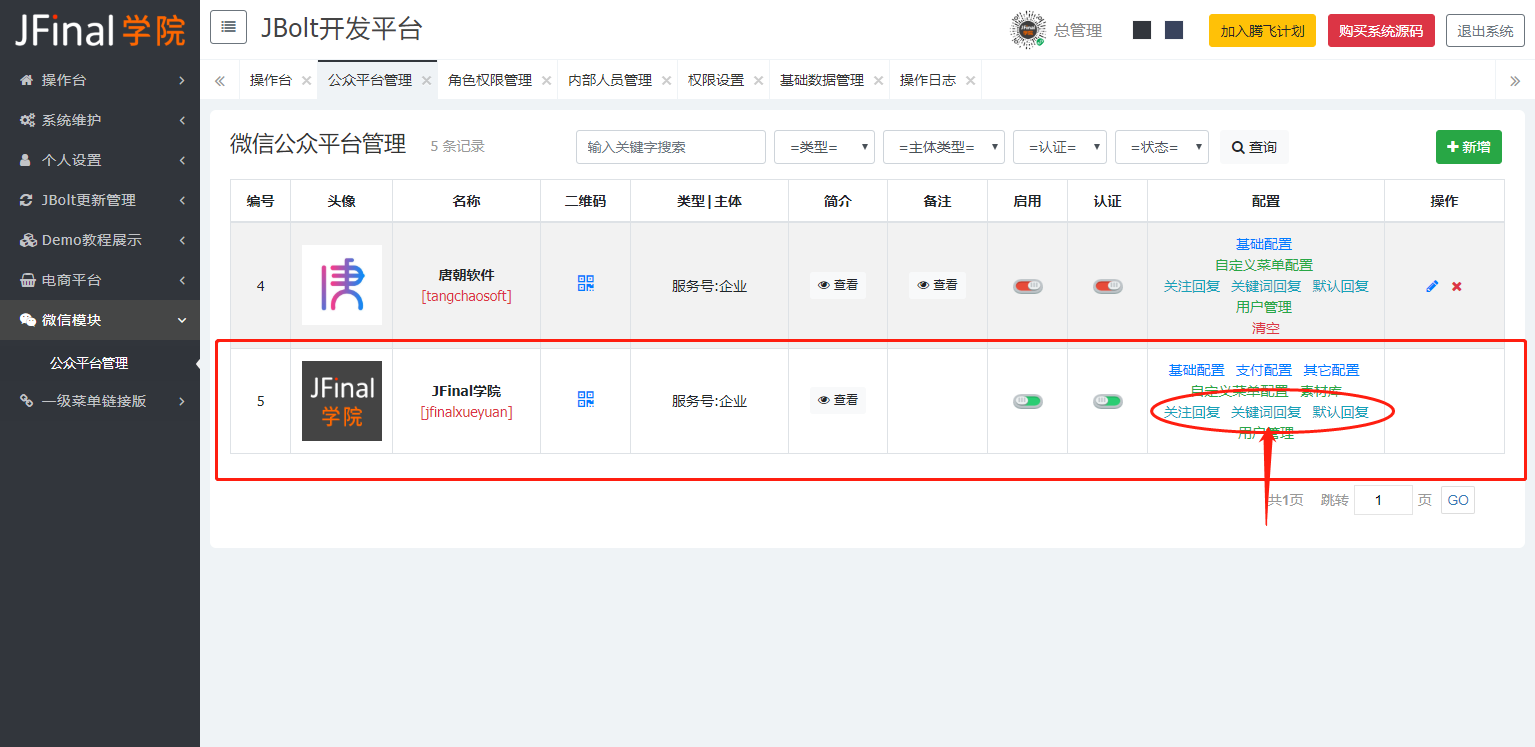Show the QR code for 唐朝软件
Screen dimensions: 1535x747
point(586,283)
